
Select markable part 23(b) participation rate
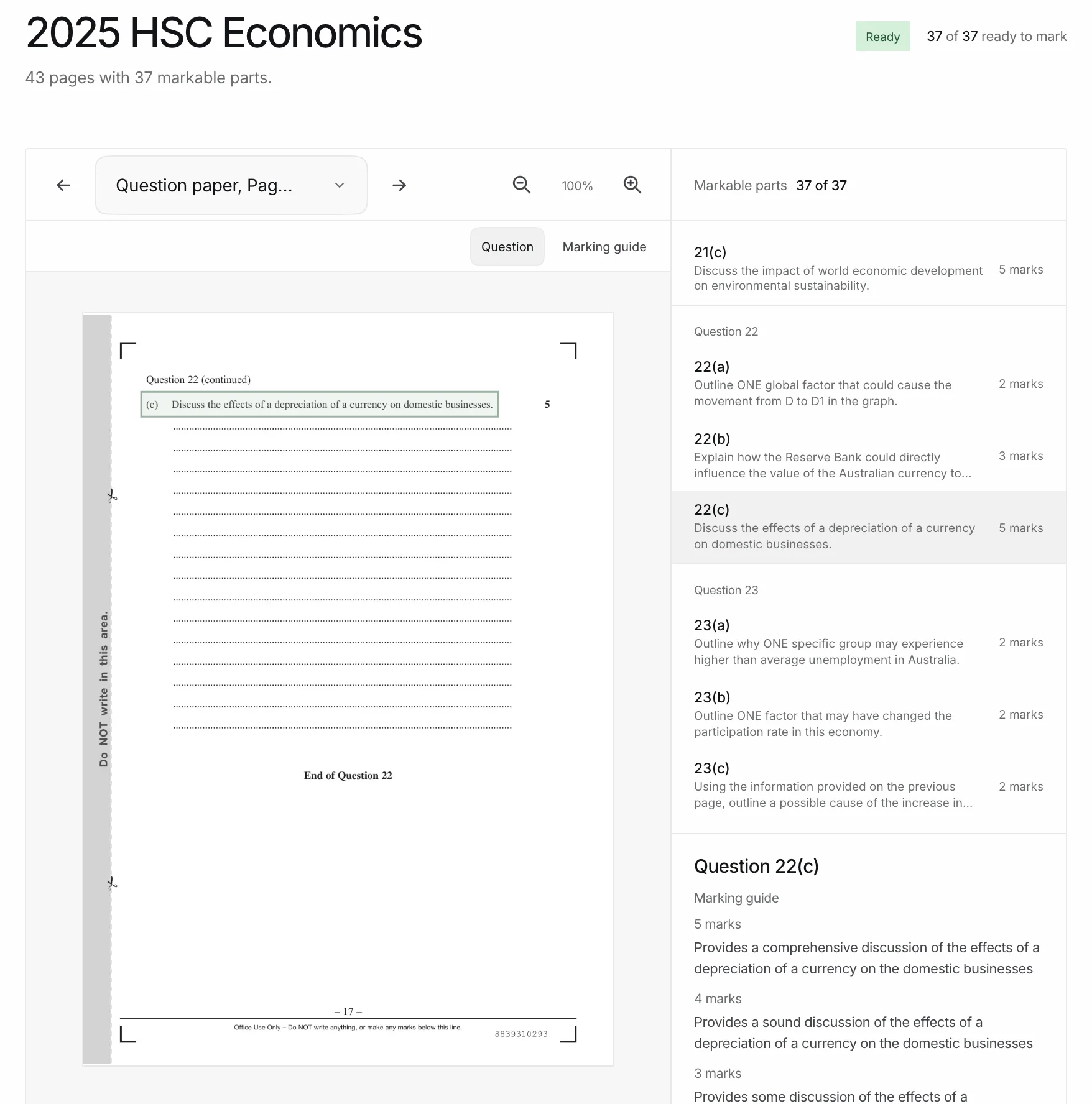[869, 714]
